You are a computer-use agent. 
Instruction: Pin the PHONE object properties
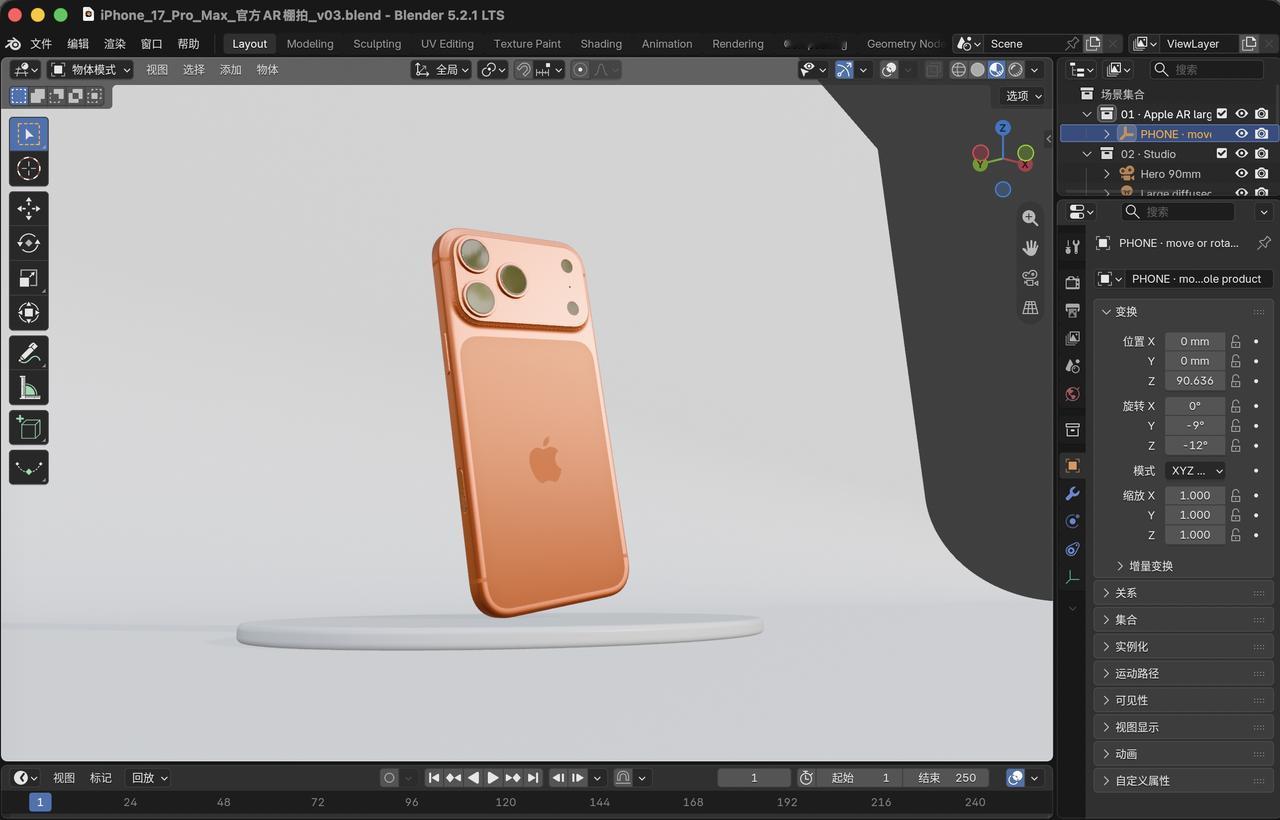pos(1264,243)
